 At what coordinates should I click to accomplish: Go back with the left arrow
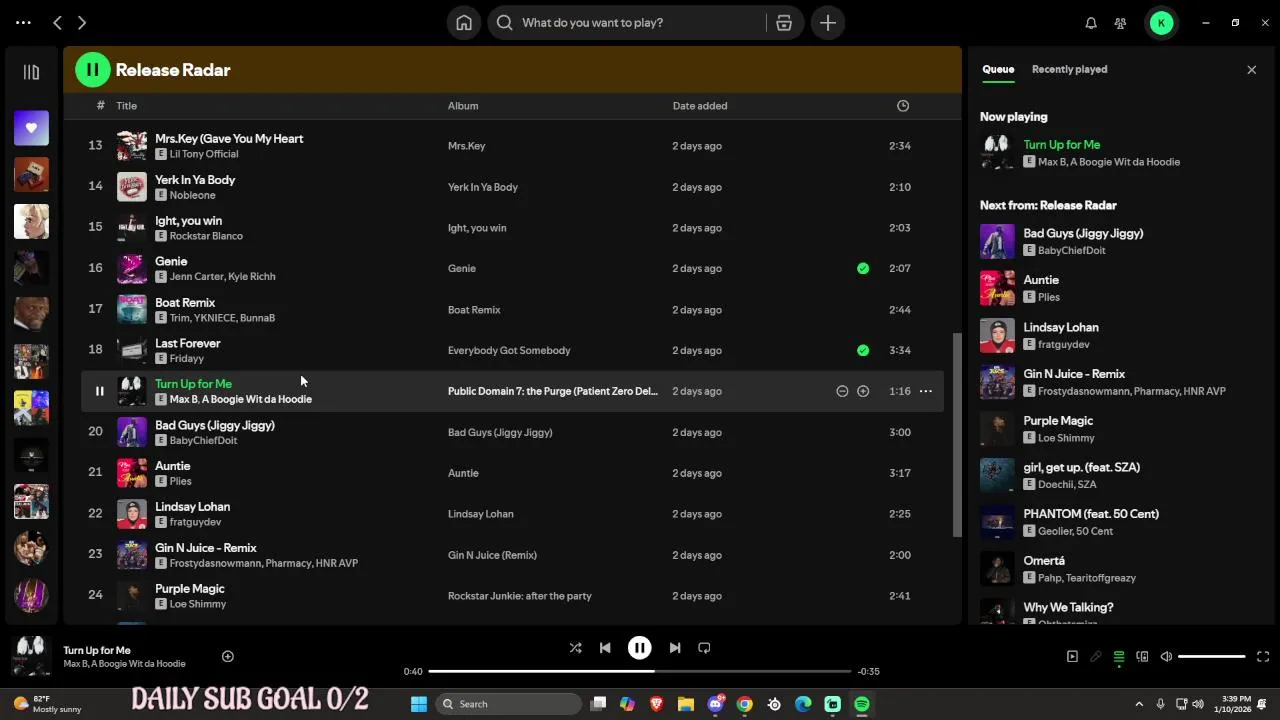(57, 22)
